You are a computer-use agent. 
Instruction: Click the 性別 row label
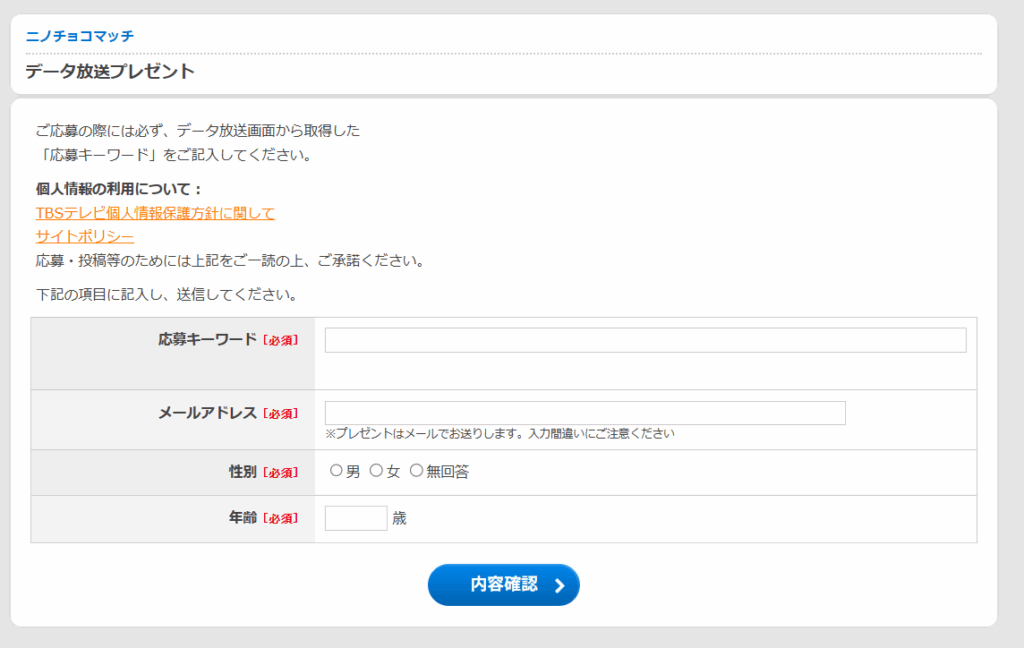pos(243,472)
